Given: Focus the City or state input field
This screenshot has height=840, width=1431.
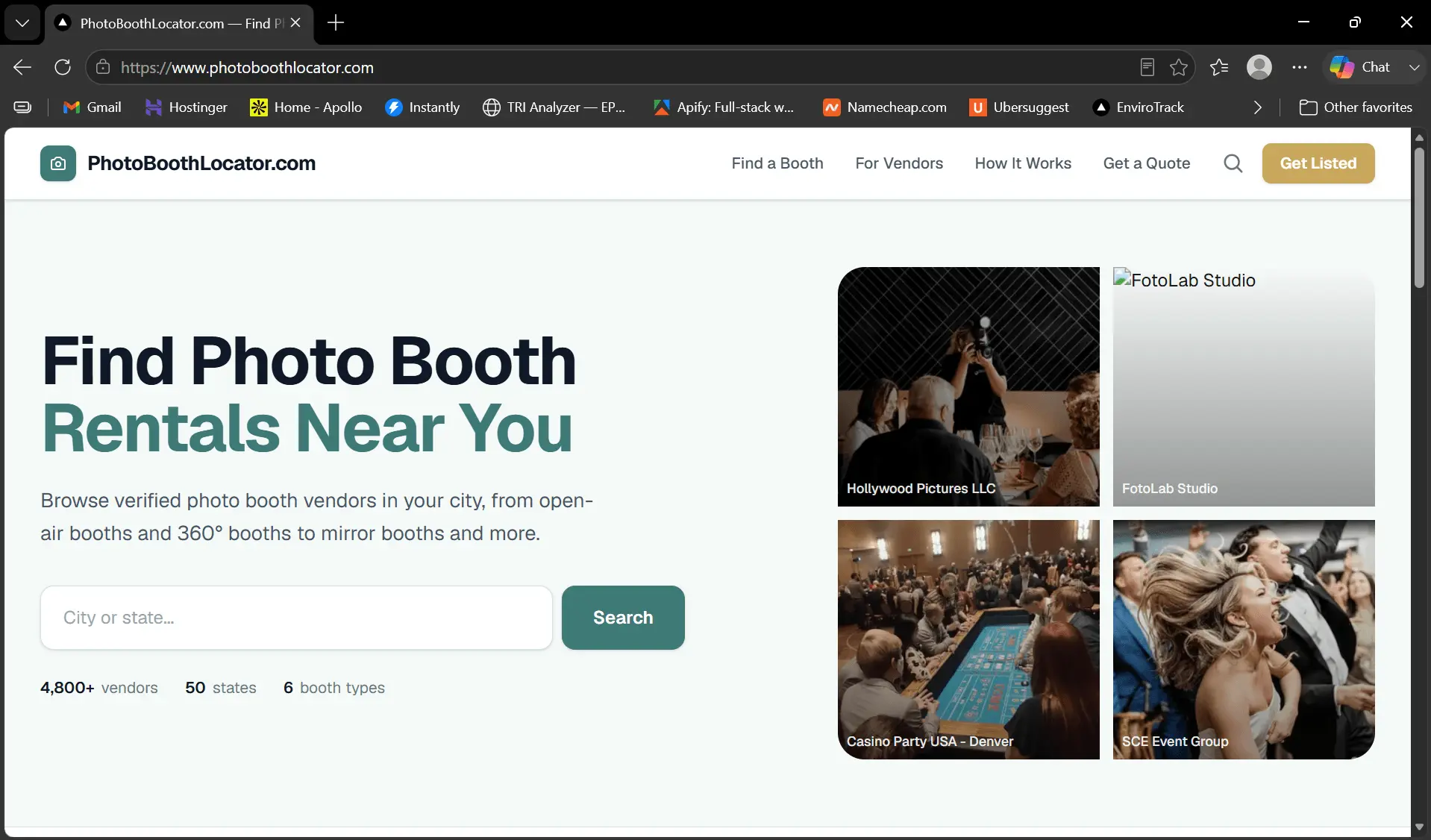Looking at the screenshot, I should click(x=296, y=618).
